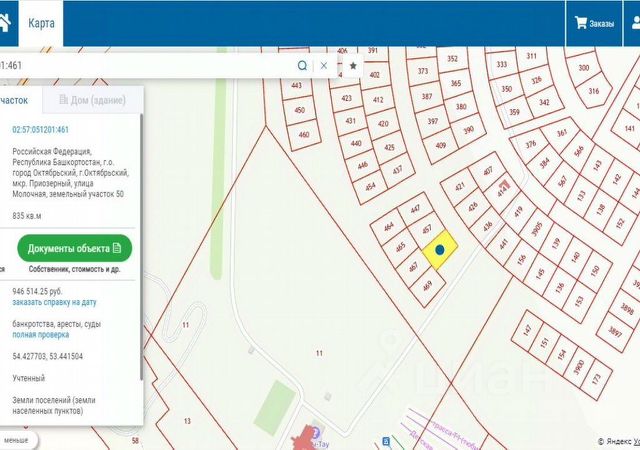Click the Документы объекта button

coord(75,248)
